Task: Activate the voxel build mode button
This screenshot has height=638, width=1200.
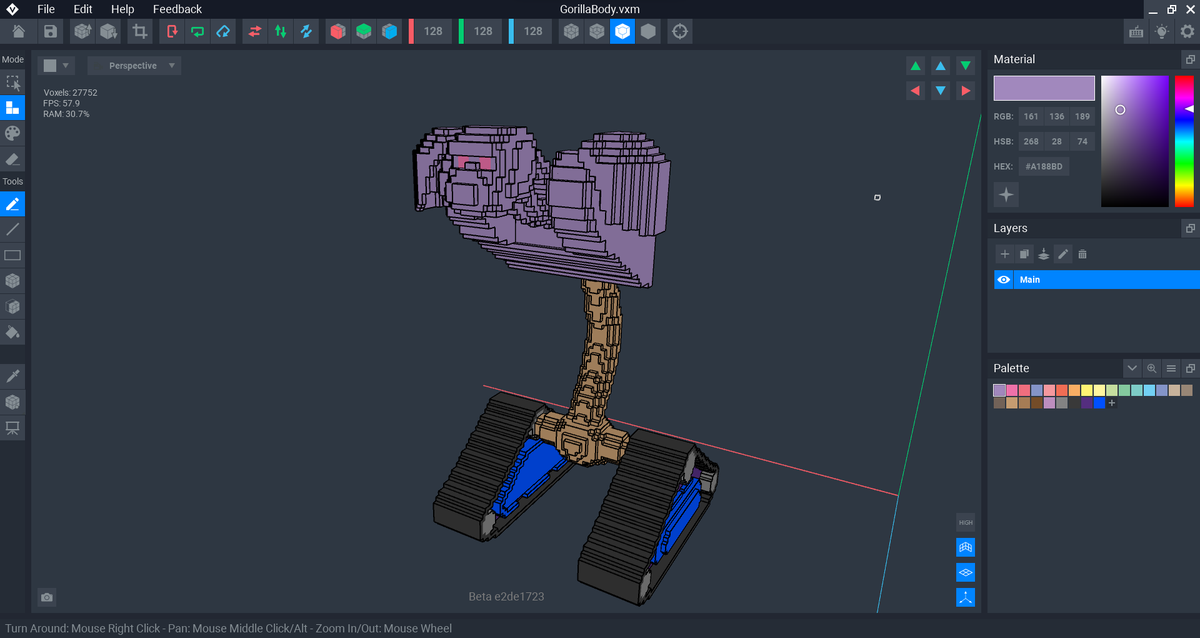Action: [x=13, y=108]
